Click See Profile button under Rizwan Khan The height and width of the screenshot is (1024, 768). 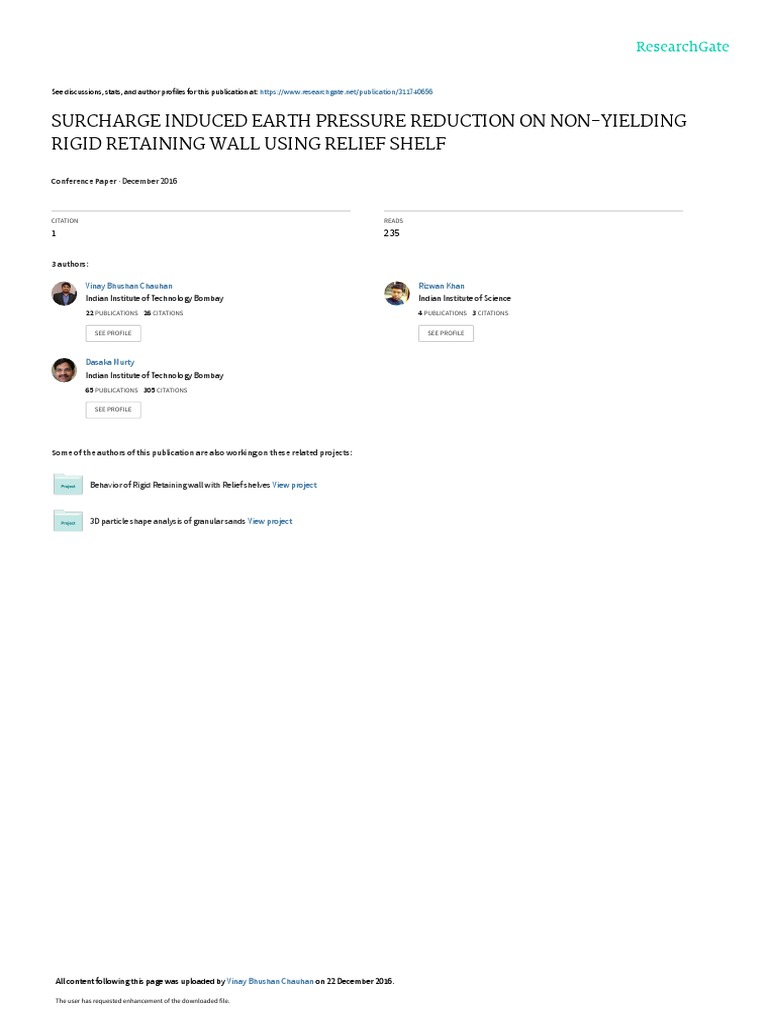point(446,333)
